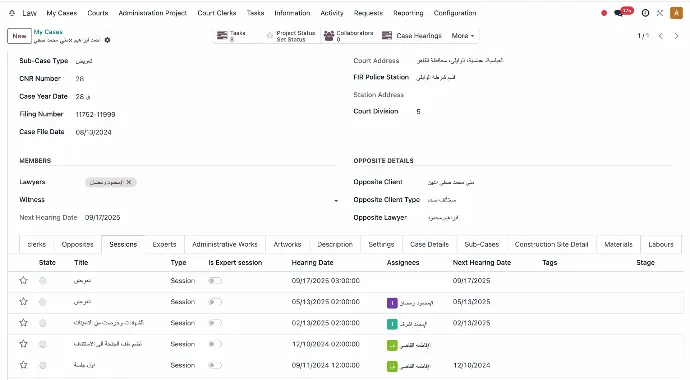
Task: Sort by Hearing Date column header
Action: click(312, 263)
